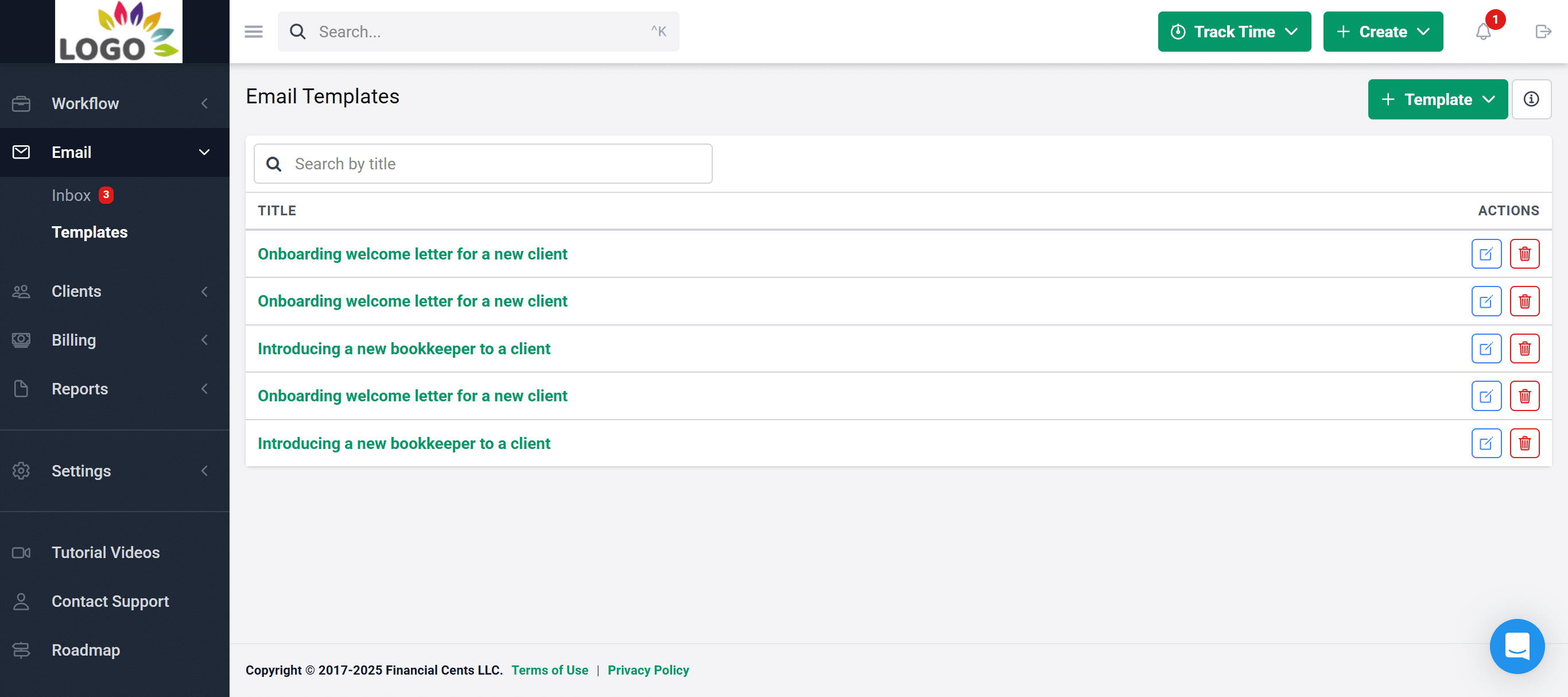This screenshot has height=697, width=1568.
Task: Click the ACTIONS column header
Action: (1508, 211)
